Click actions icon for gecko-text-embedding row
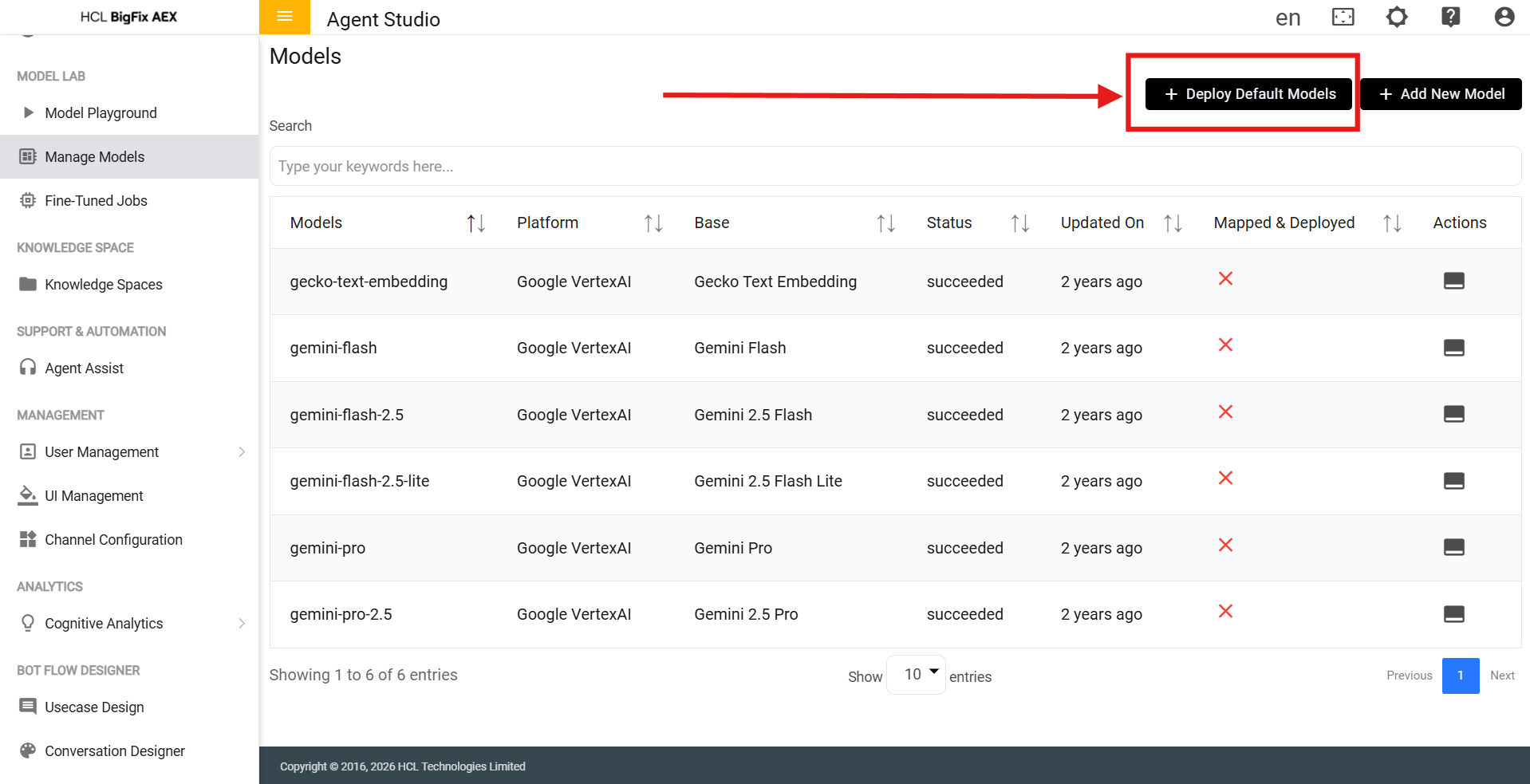 (x=1453, y=281)
